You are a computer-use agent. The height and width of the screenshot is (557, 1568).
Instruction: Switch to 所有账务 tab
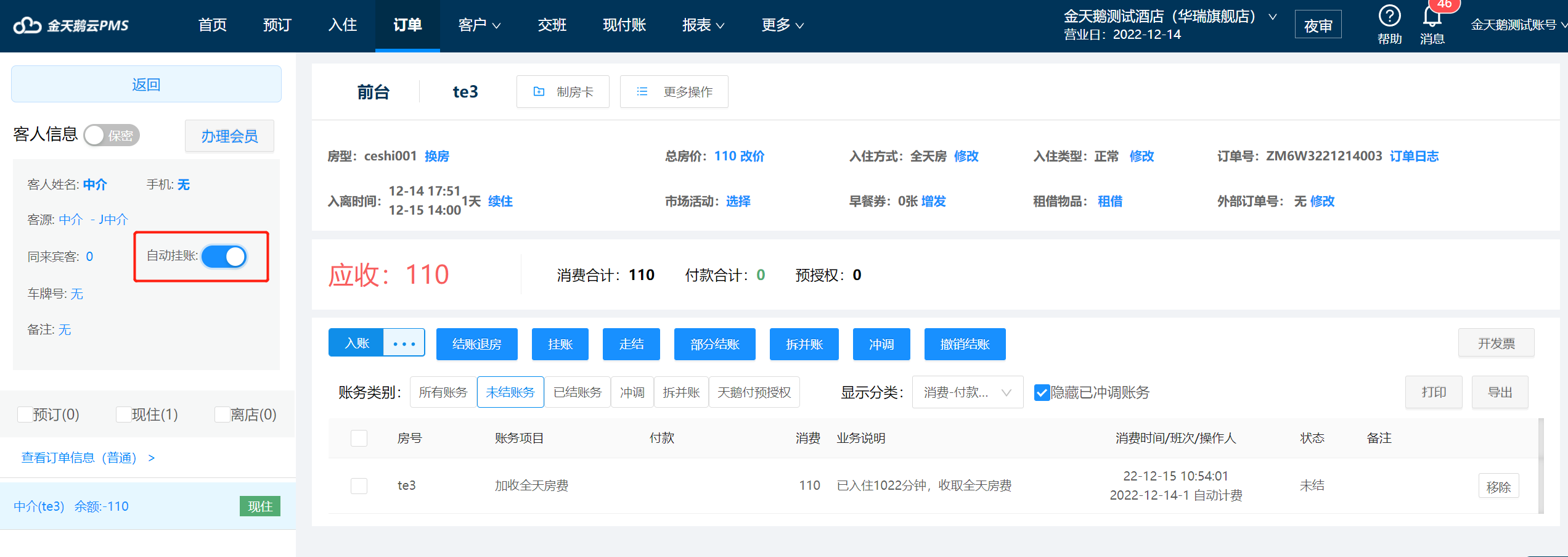point(443,392)
